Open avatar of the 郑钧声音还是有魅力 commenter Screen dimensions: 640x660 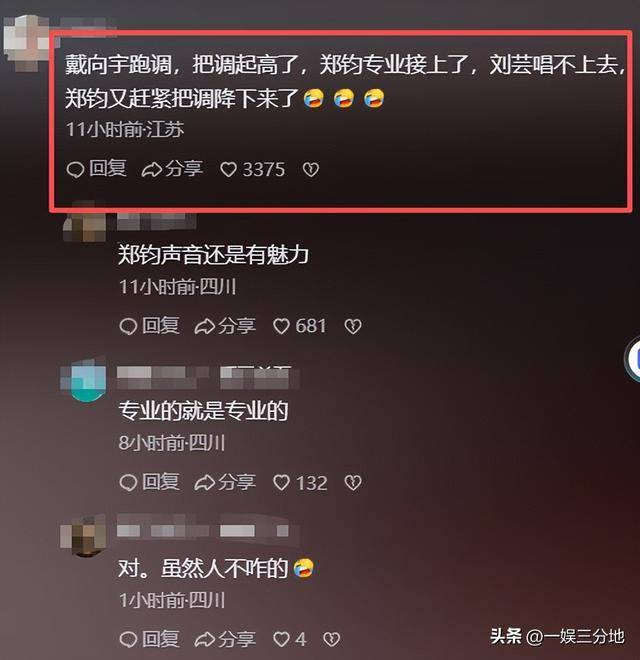tap(86, 223)
